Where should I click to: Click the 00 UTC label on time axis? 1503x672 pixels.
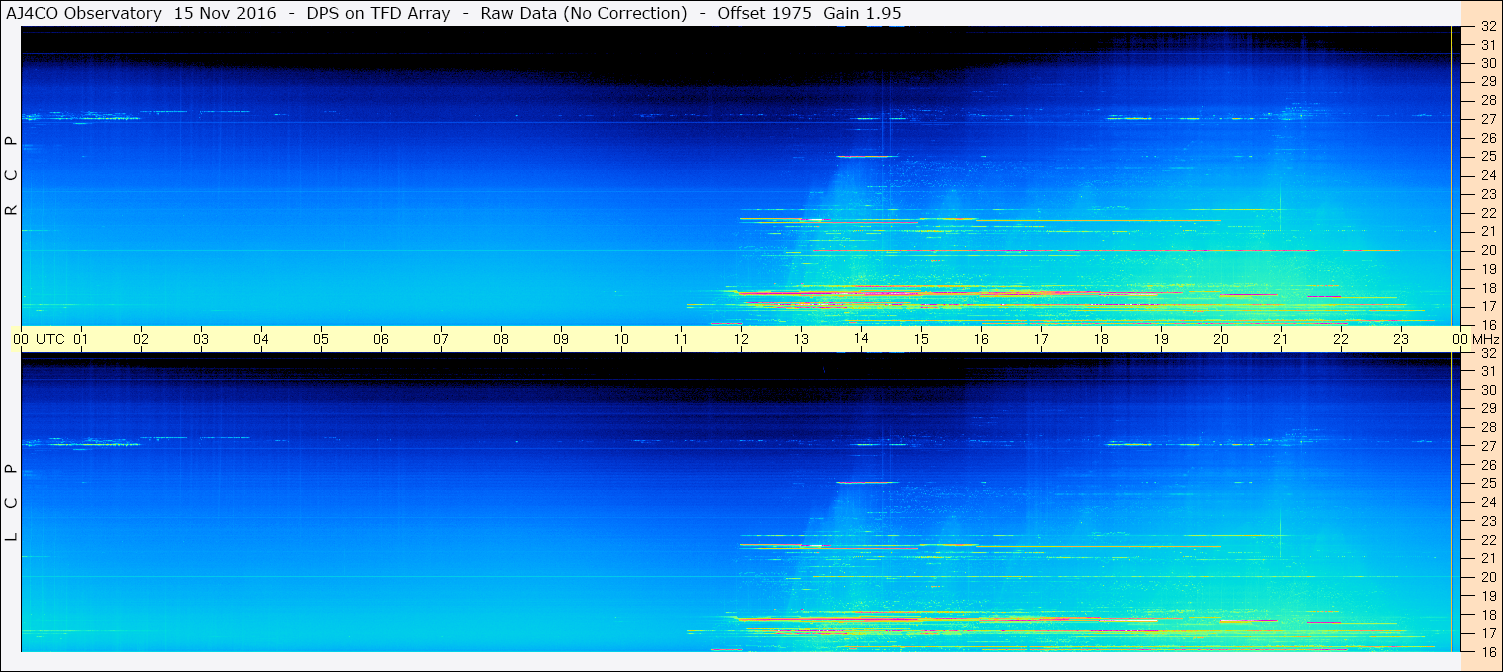pos(37,339)
